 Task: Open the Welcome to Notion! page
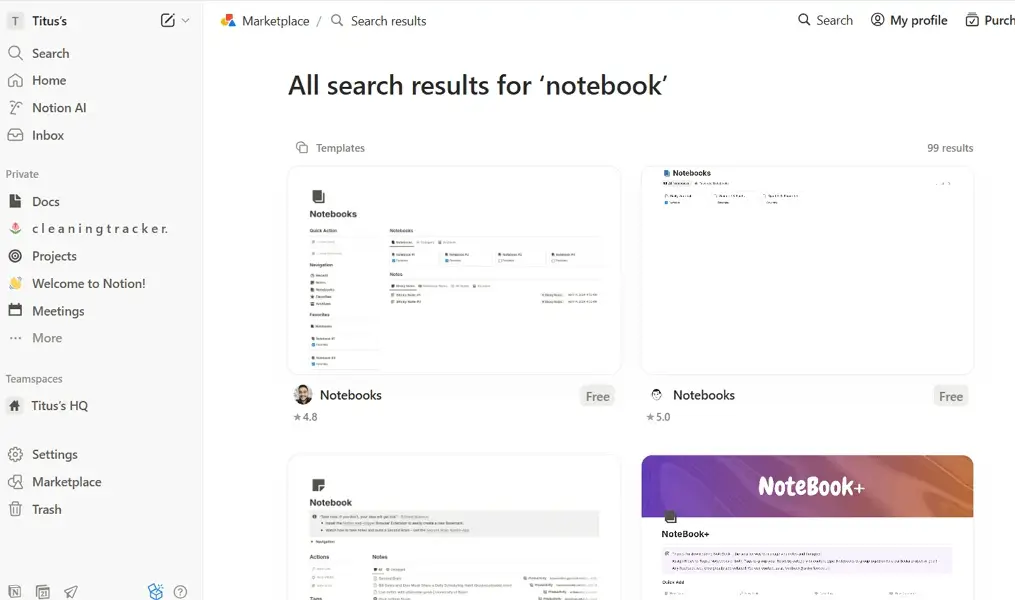click(88, 283)
